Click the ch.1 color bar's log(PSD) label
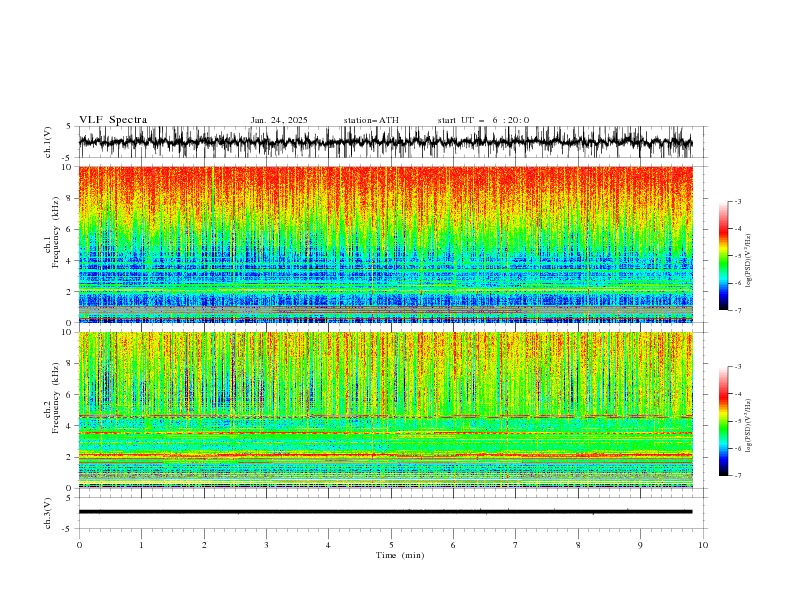792x612 pixels. 748,261
